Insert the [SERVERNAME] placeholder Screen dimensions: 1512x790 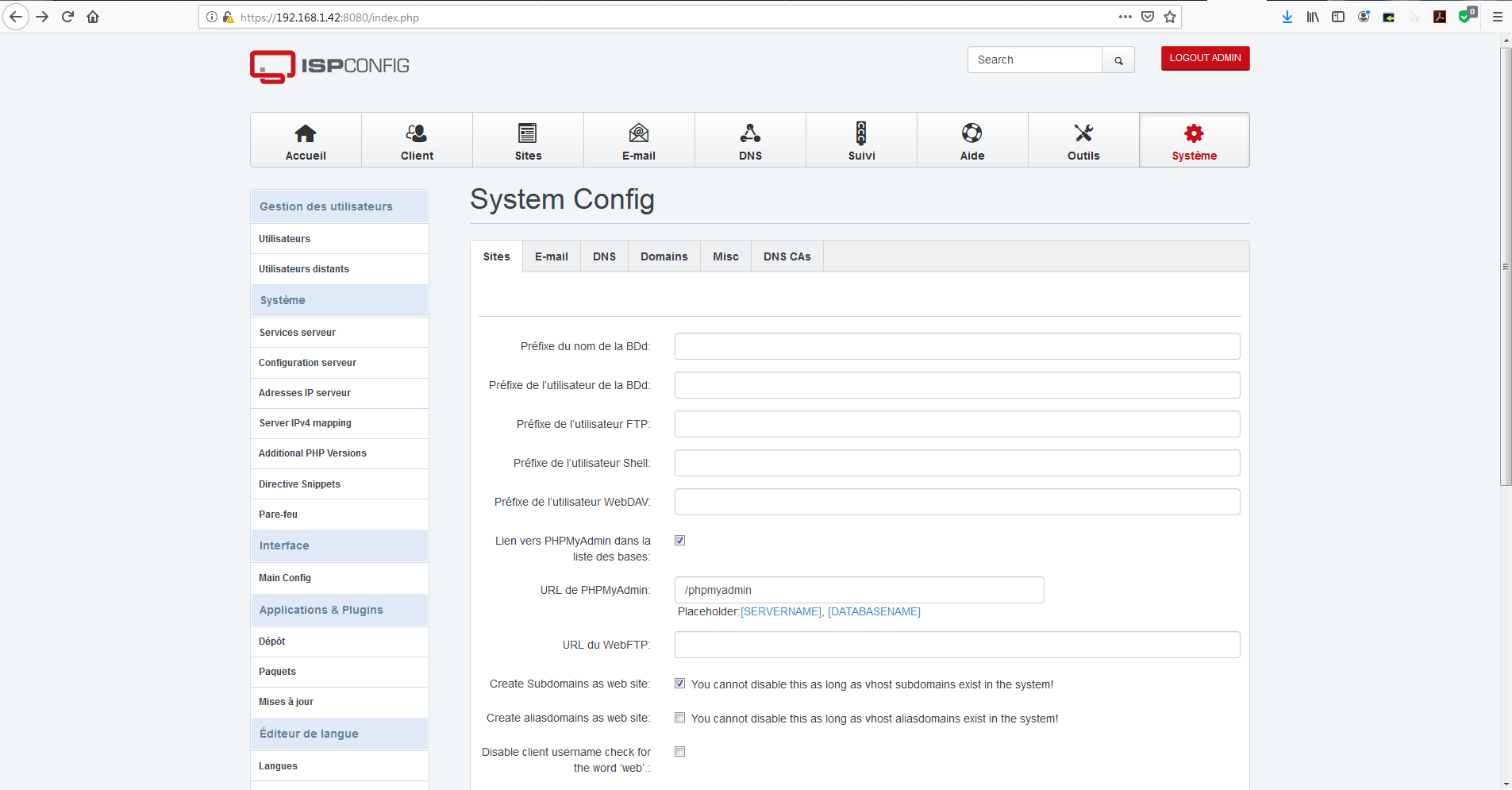[x=780, y=611]
